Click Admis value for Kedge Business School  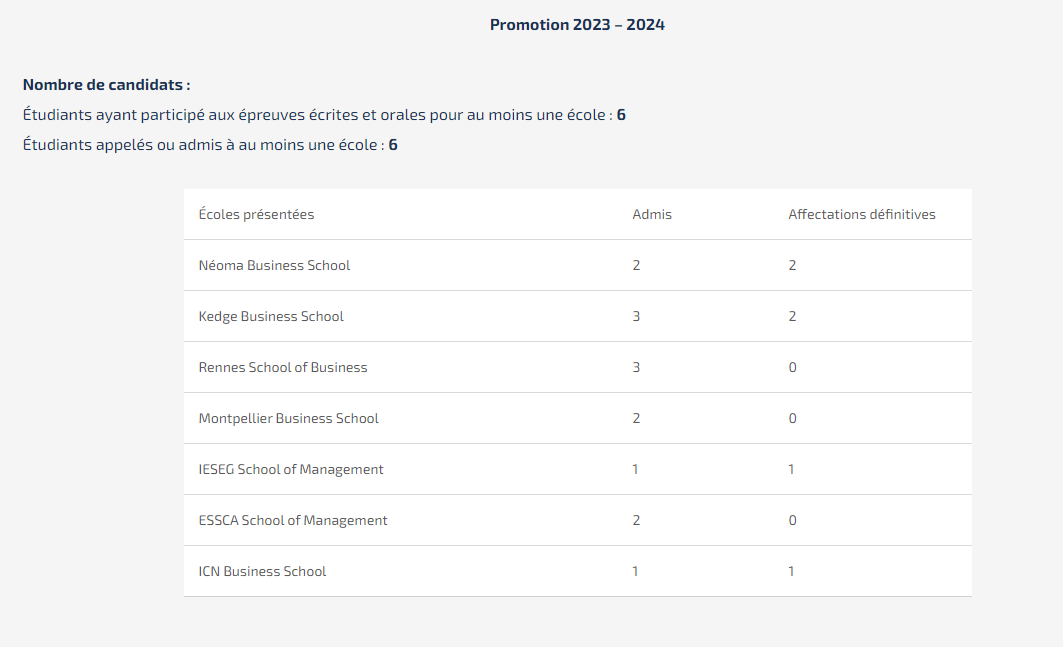click(x=636, y=316)
